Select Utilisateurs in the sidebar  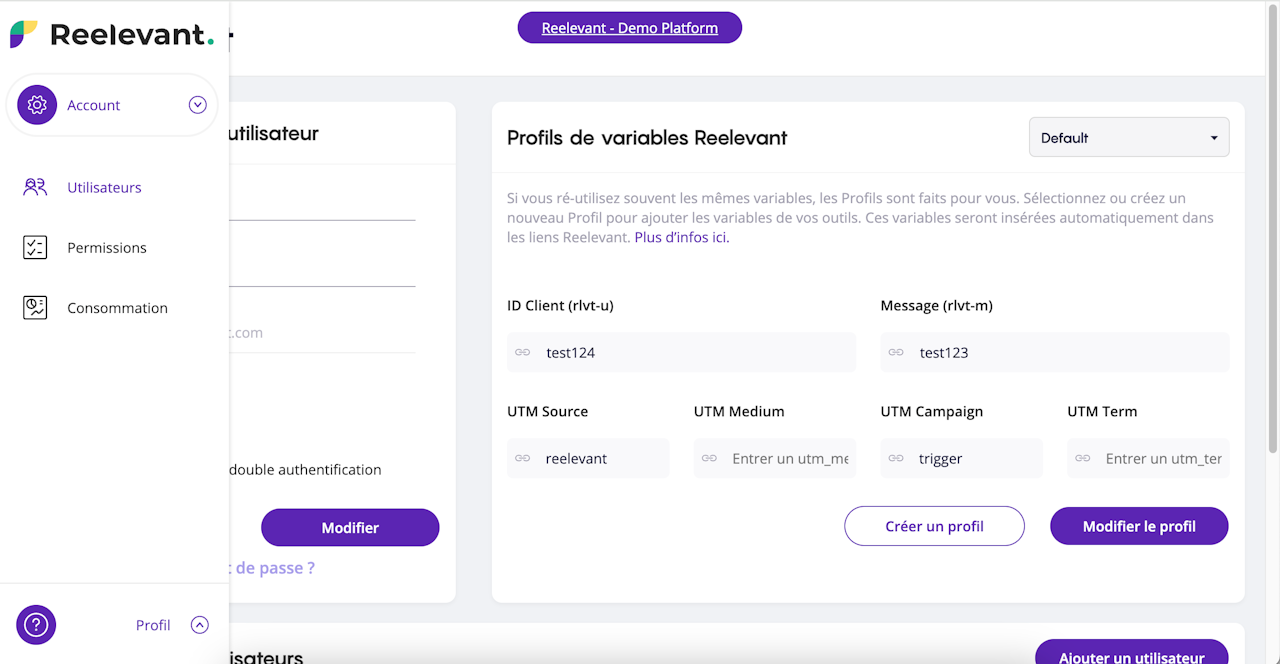click(x=104, y=187)
